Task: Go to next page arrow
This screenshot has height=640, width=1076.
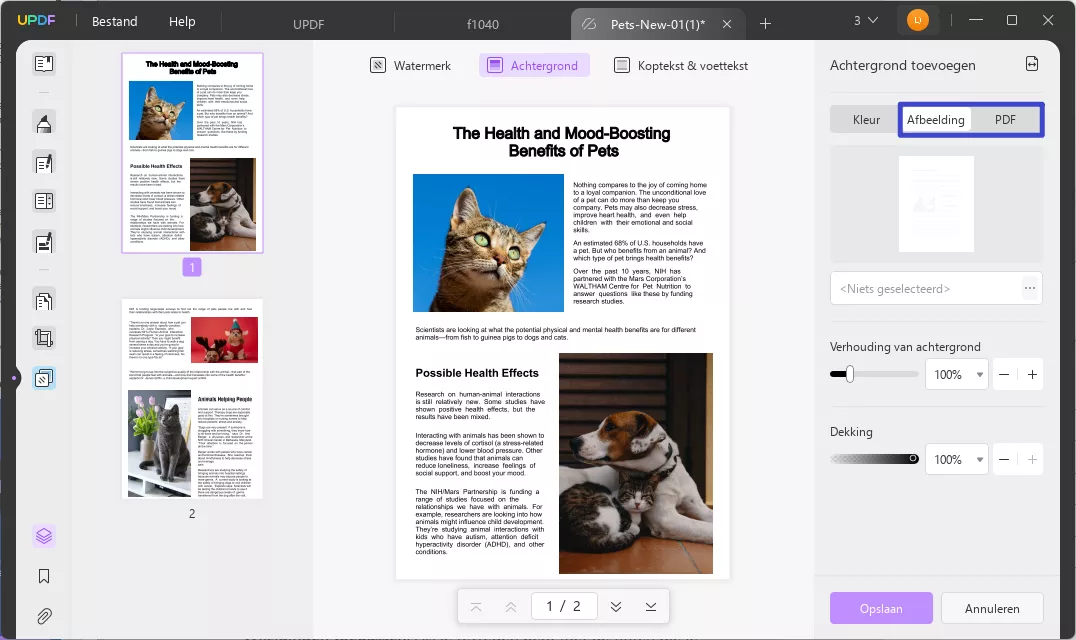Action: [x=616, y=606]
